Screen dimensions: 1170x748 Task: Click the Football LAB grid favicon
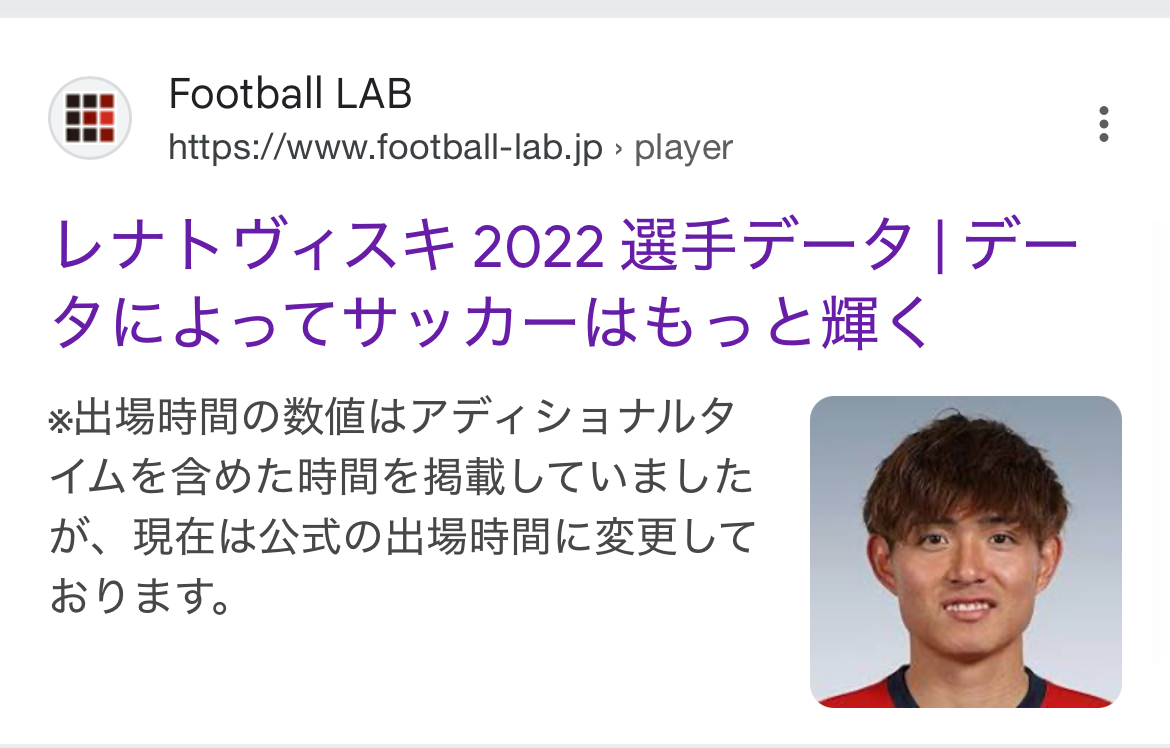point(90,118)
